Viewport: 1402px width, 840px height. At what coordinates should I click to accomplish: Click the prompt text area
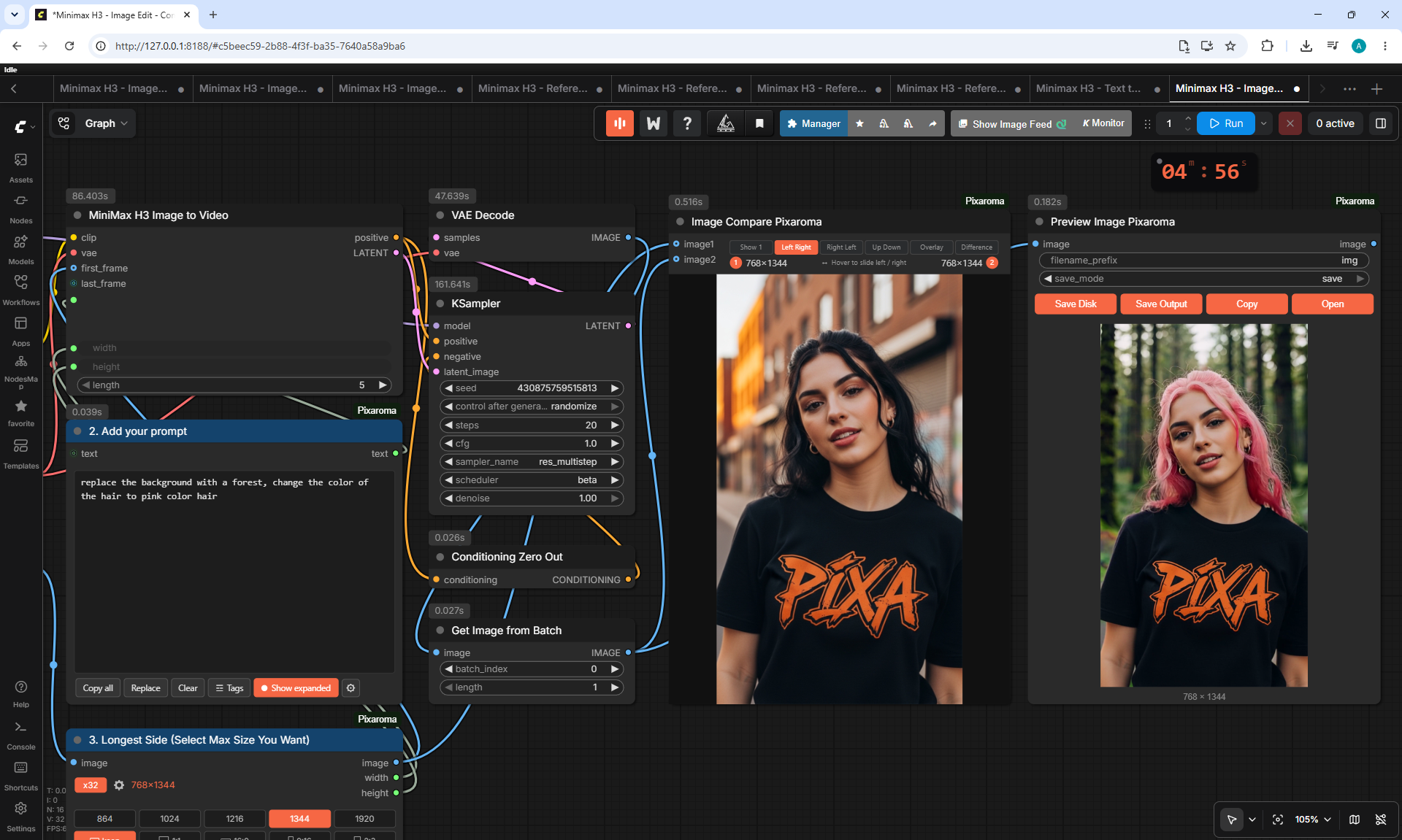(x=234, y=571)
